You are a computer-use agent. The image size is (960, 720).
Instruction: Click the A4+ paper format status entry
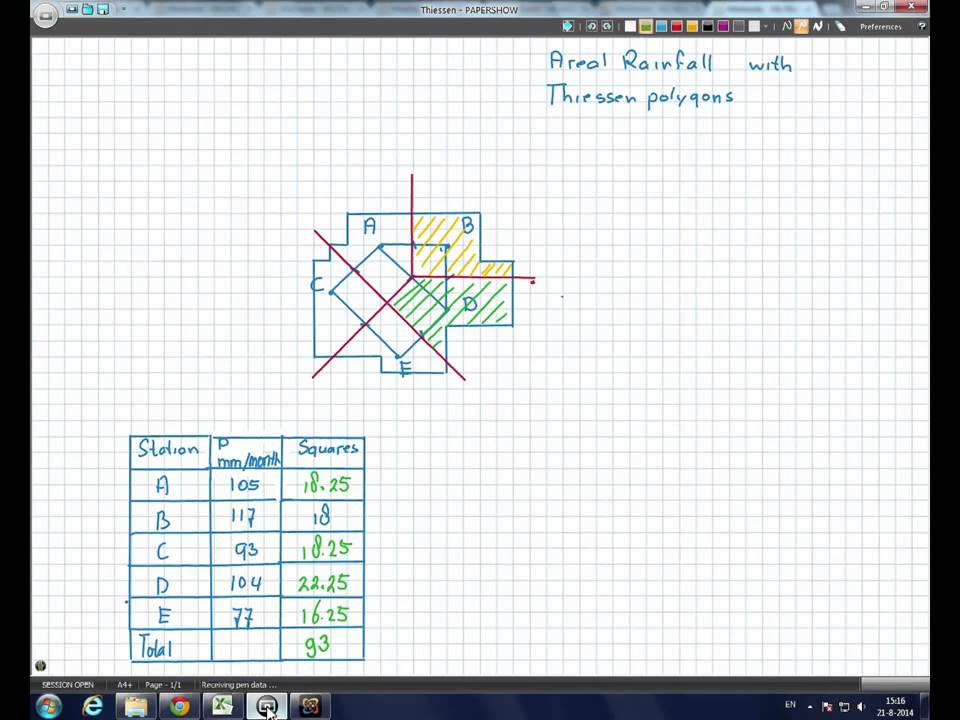point(124,684)
